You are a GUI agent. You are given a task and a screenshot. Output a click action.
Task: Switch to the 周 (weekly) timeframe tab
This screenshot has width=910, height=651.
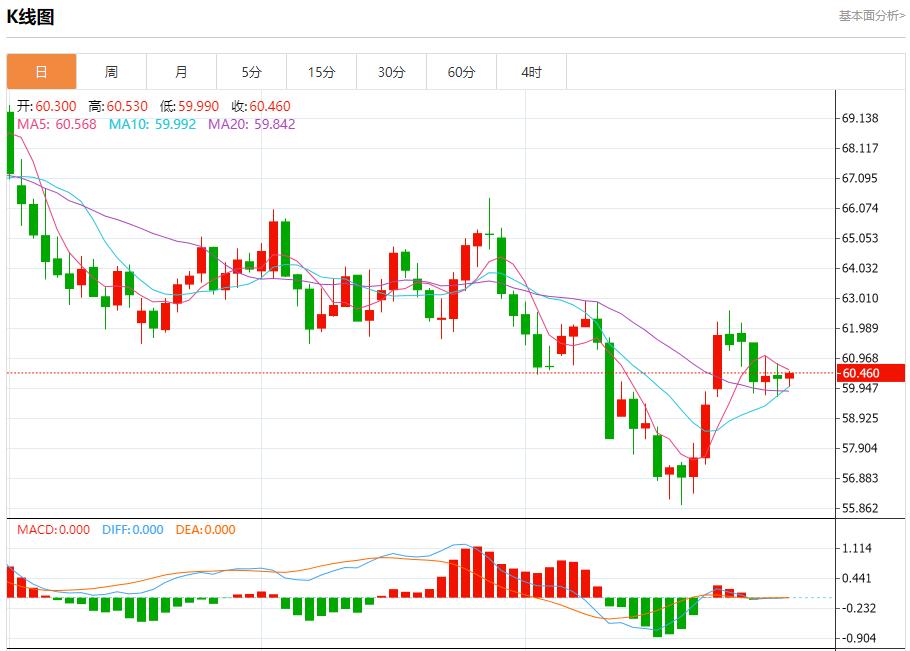pyautogui.click(x=111, y=71)
